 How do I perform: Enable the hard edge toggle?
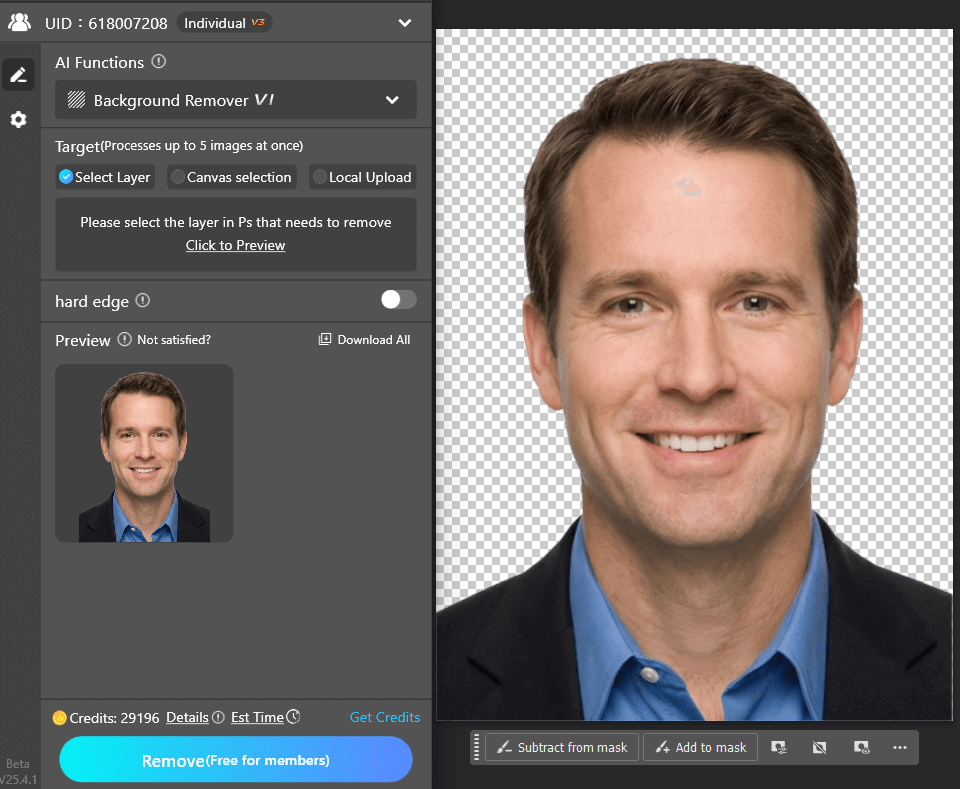[397, 301]
